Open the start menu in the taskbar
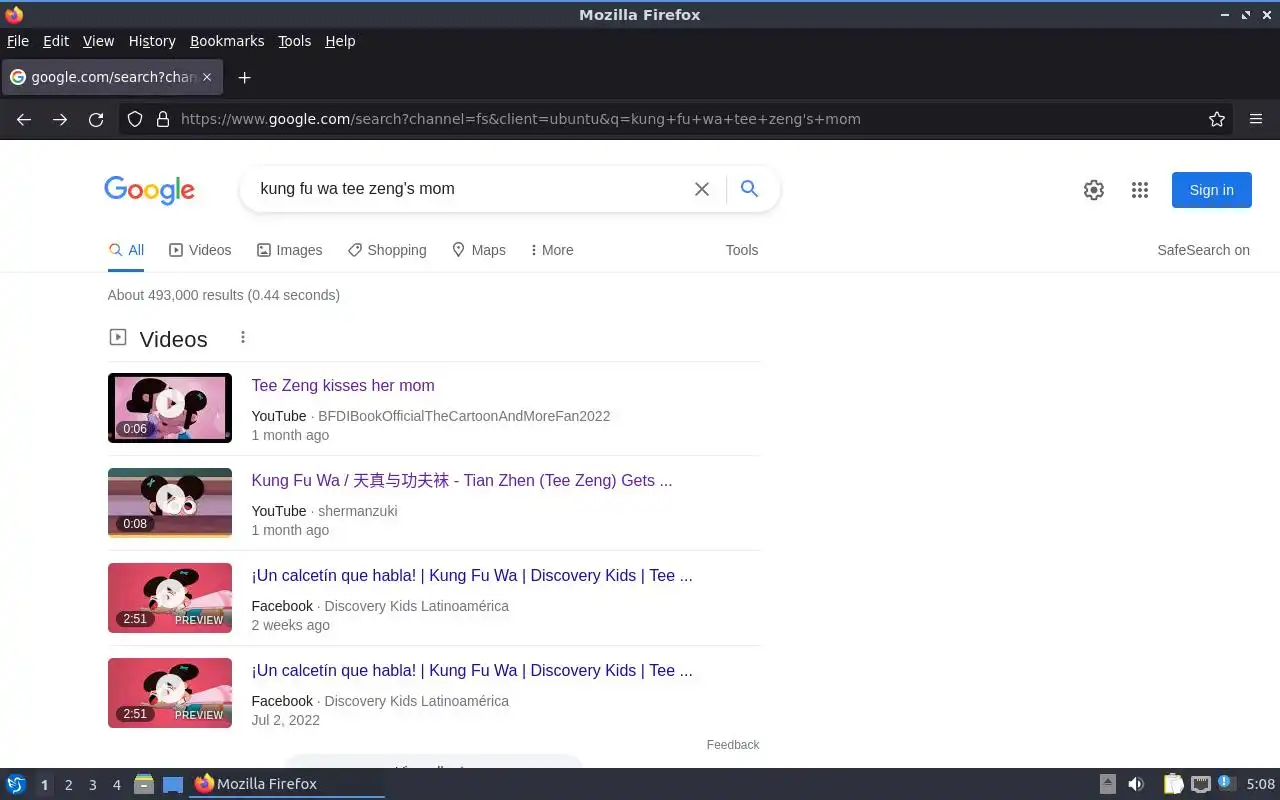This screenshot has width=1280, height=800. 16,784
